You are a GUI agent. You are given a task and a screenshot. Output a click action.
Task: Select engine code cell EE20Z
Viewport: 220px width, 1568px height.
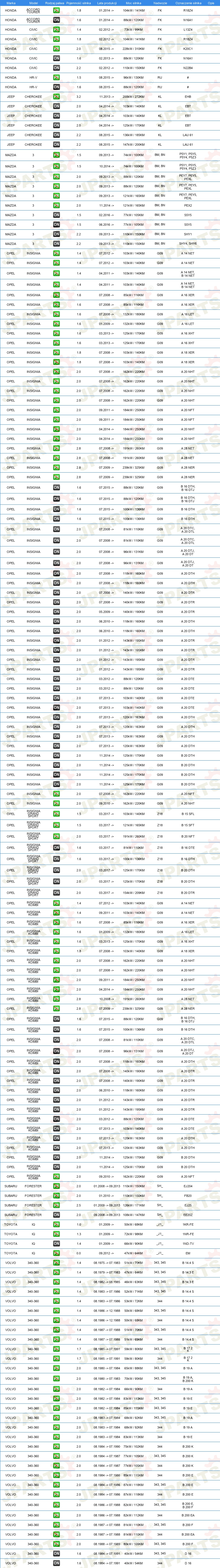click(x=188, y=1215)
